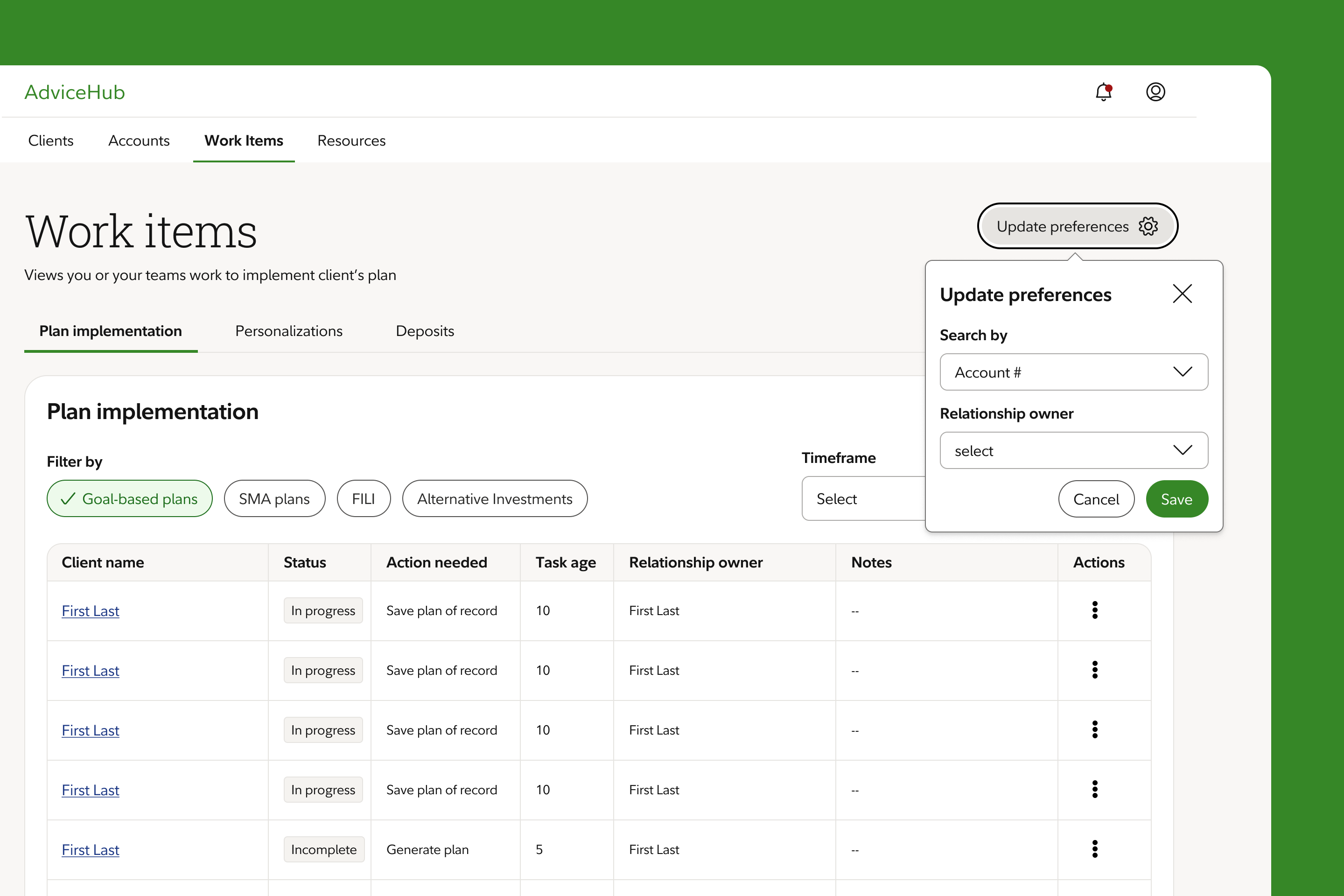This screenshot has height=896, width=1344.
Task: Click the Incomplete status badge
Action: click(x=324, y=849)
